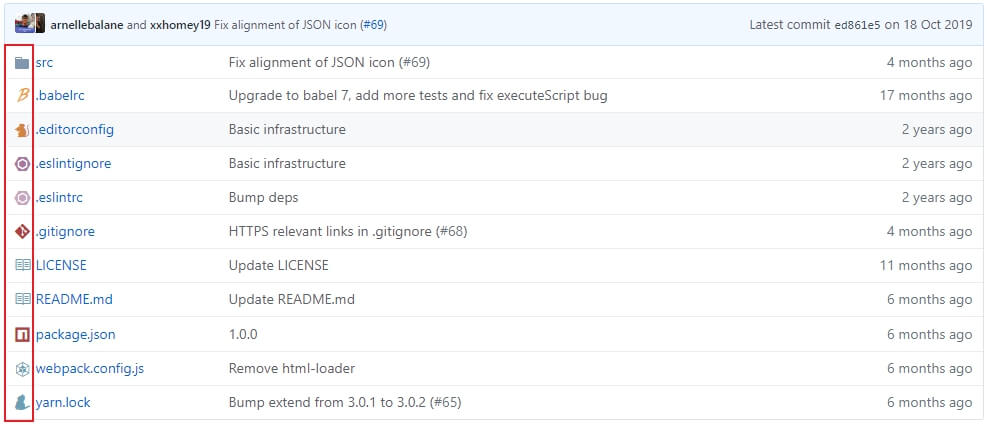Open the webpack.config.js file
Image resolution: width=989 pixels, height=425 pixels.
[90, 368]
